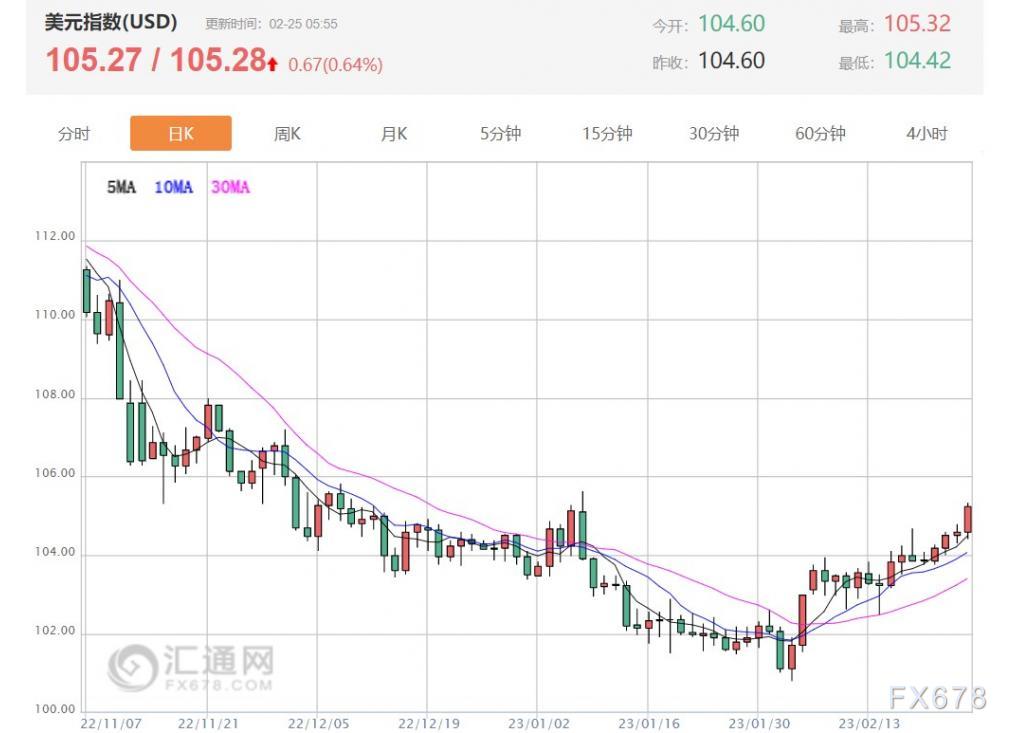
Task: Open the 60分钟 chart tab
Action: tap(820, 134)
